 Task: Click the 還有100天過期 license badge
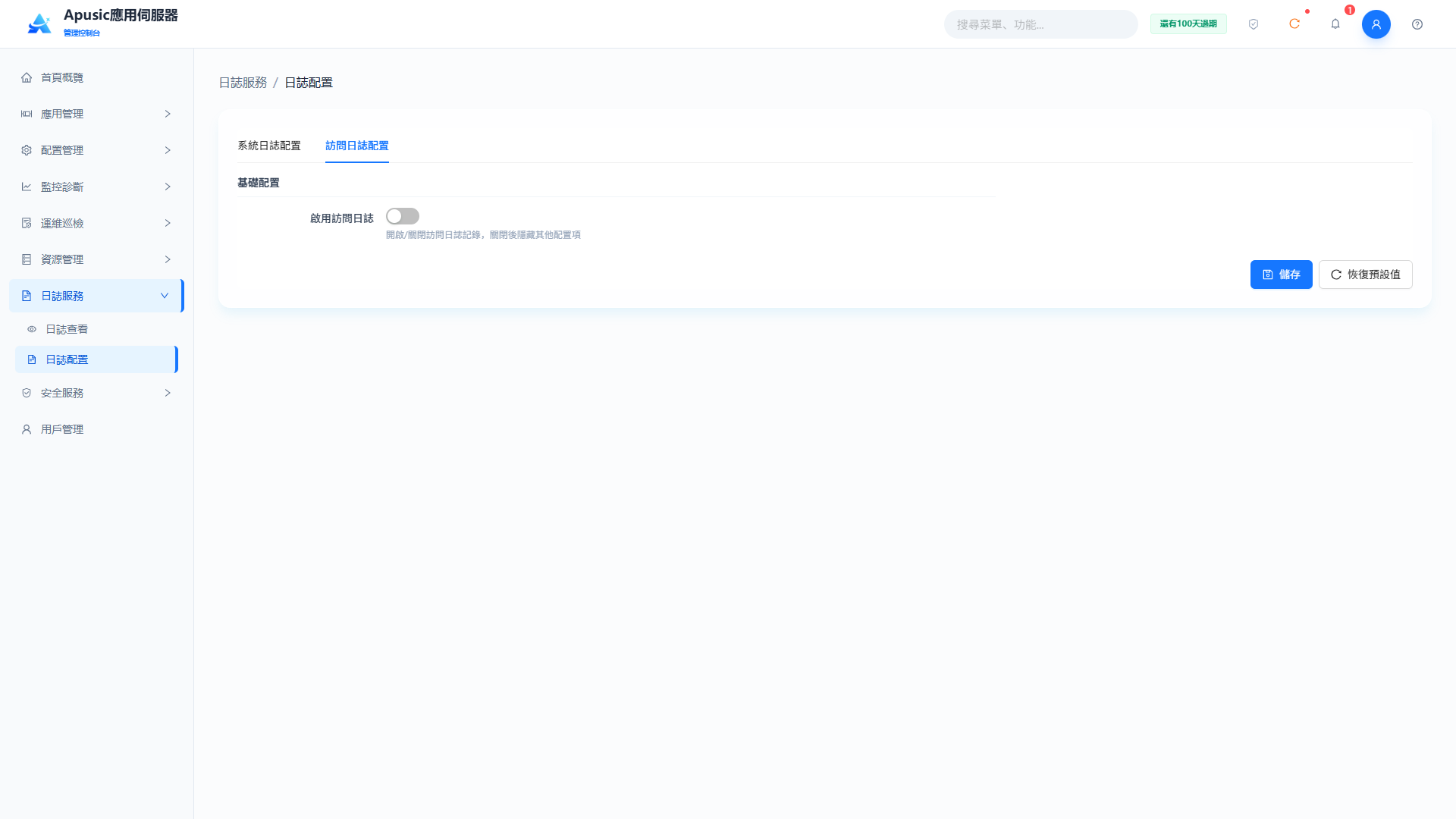(1188, 24)
